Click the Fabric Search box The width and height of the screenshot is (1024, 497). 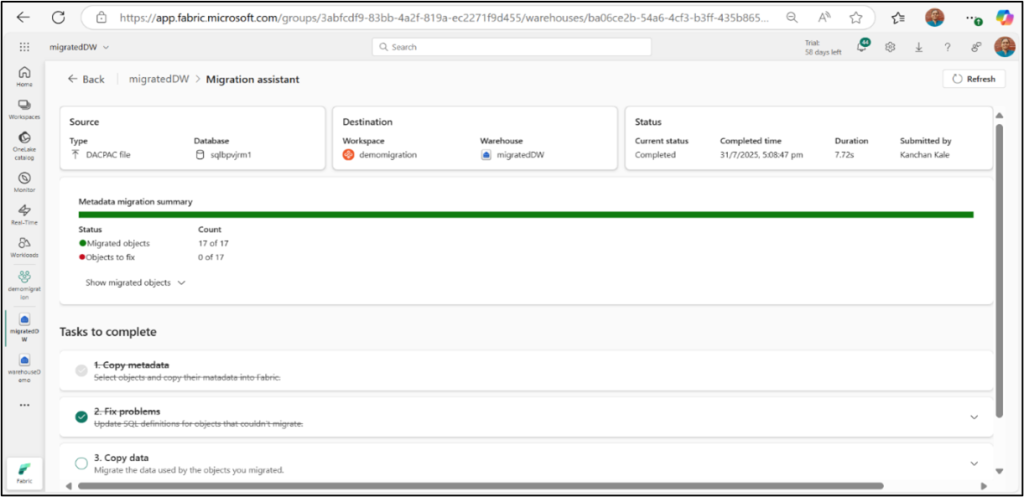tap(511, 47)
